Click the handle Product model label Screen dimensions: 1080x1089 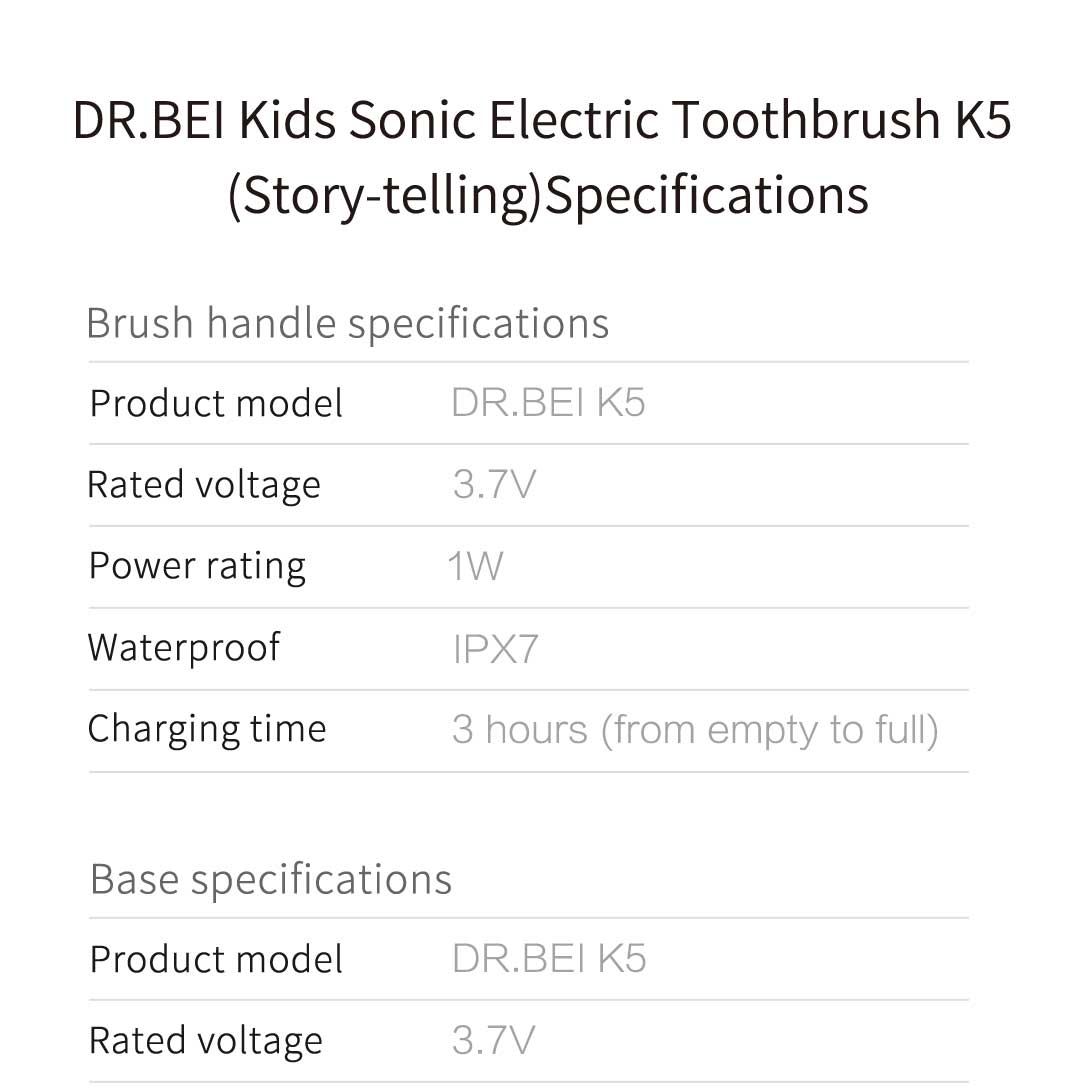tap(216, 404)
